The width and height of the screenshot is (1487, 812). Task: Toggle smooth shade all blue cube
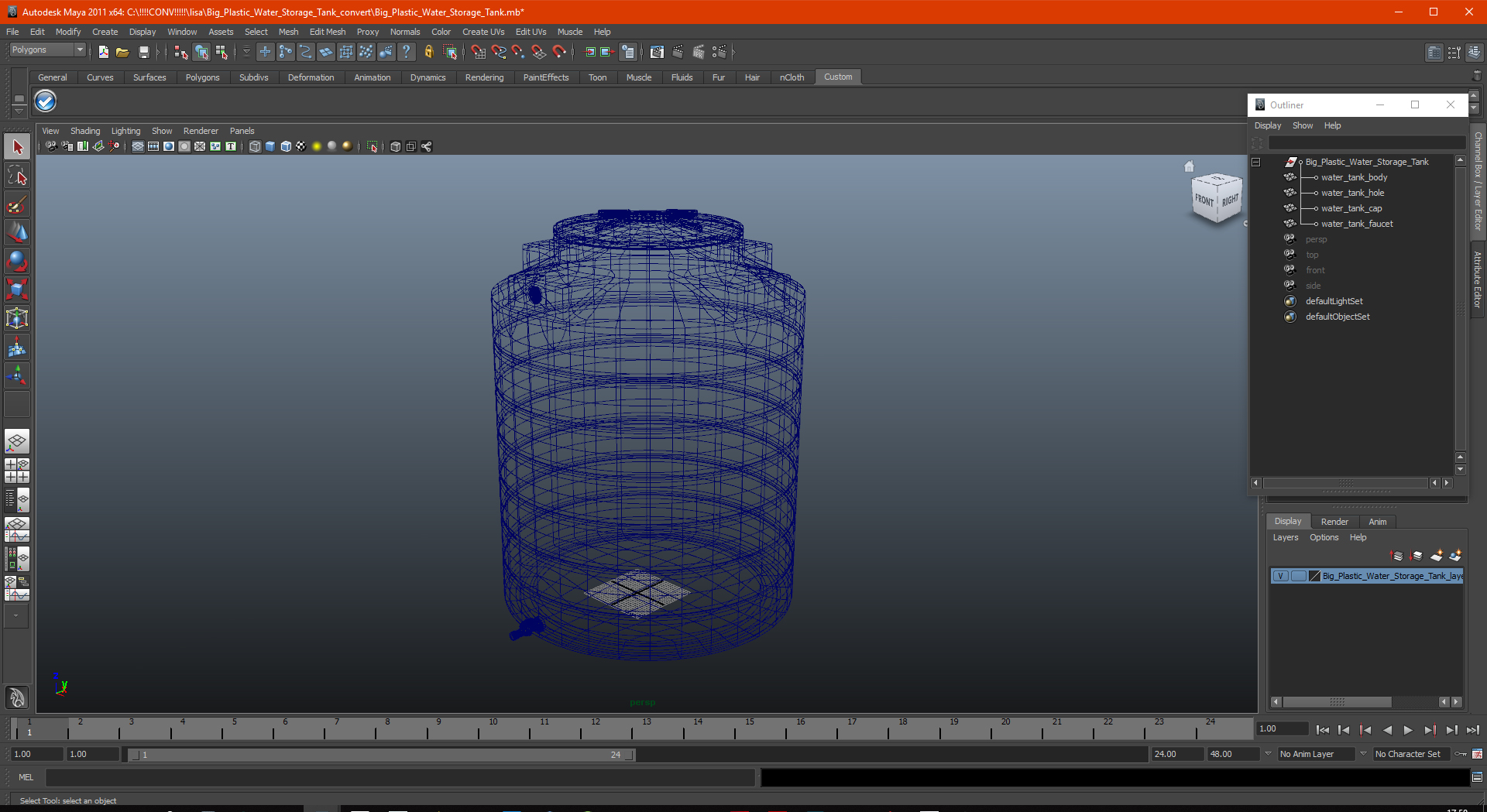270,146
